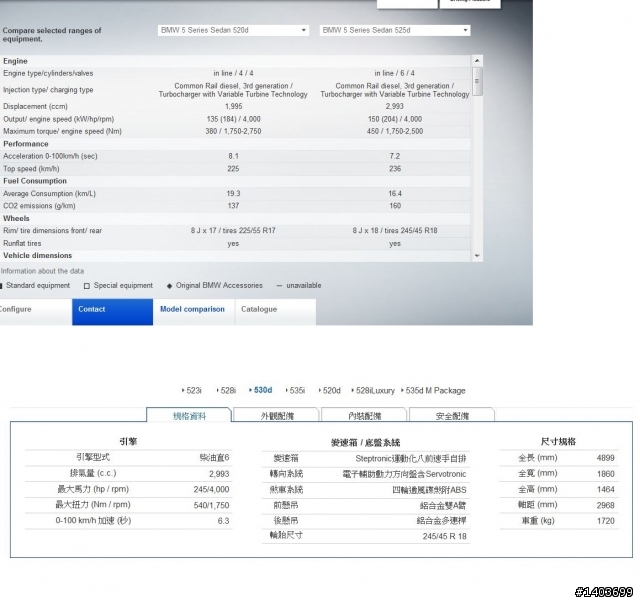Click the Fuel Consumption section header
The width and height of the screenshot is (640, 600).
pyautogui.click(x=35, y=181)
